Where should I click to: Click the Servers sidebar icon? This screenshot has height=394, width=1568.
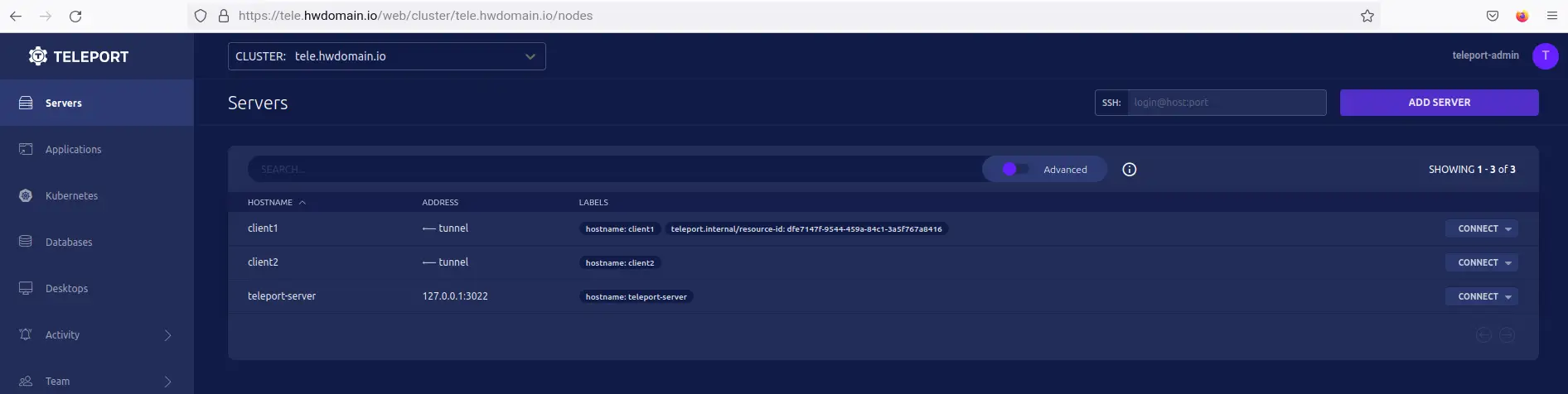click(26, 103)
